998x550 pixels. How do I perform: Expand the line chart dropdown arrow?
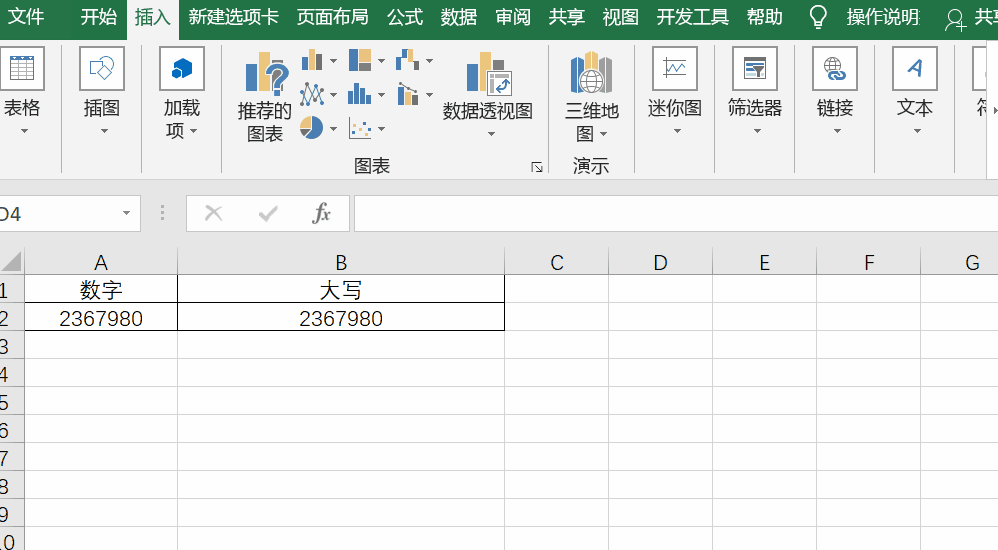333,95
